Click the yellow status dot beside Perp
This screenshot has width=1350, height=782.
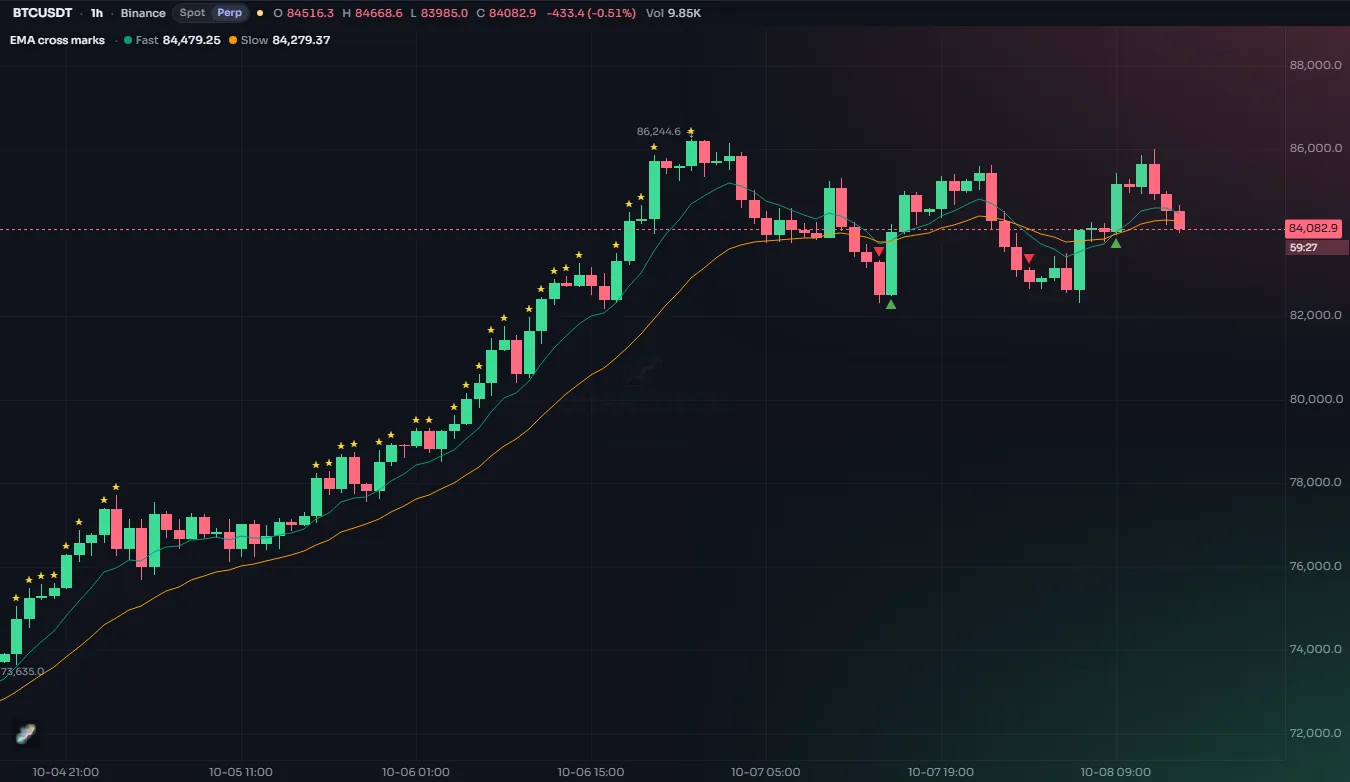(x=260, y=13)
